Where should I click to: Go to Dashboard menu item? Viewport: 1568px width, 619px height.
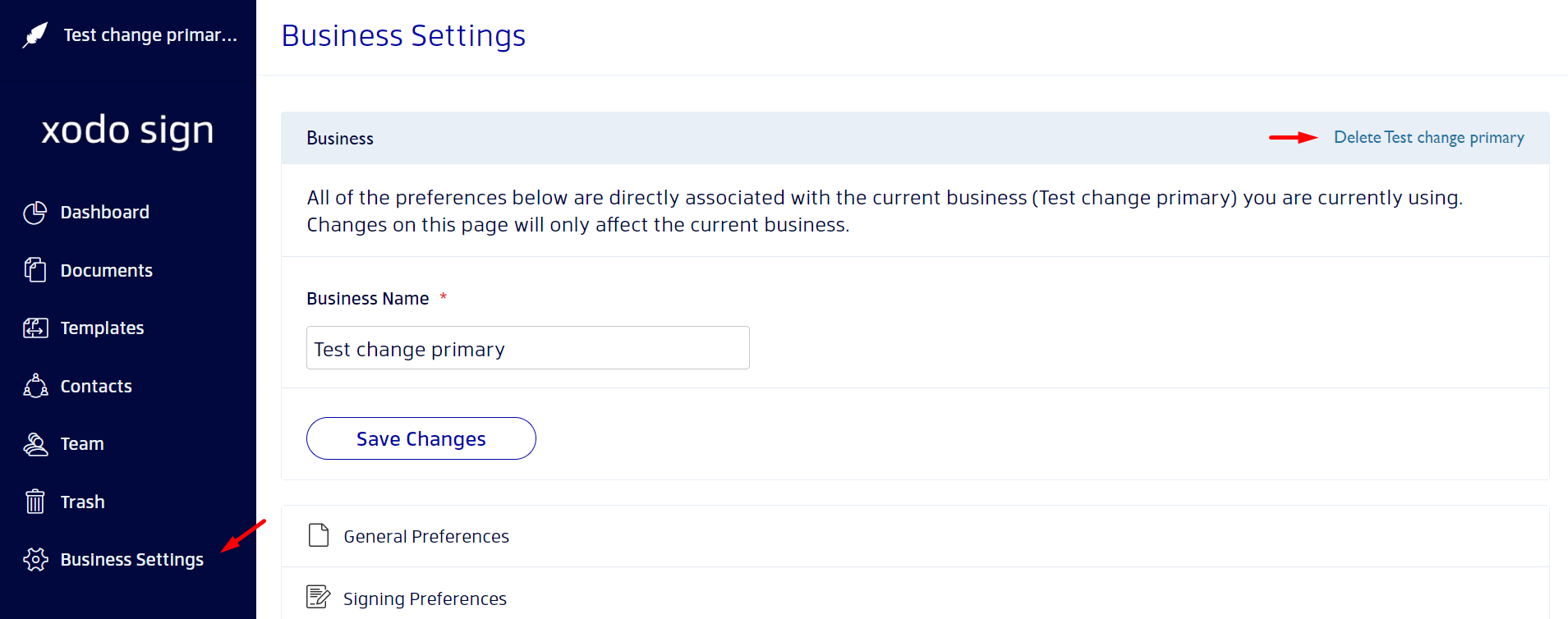104,213
